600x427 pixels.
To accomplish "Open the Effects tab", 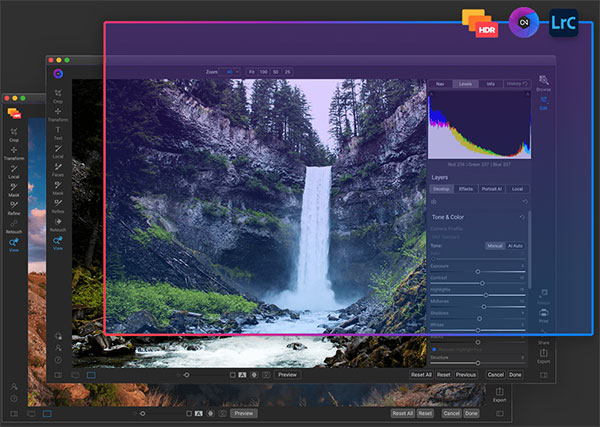I will pyautogui.click(x=466, y=189).
